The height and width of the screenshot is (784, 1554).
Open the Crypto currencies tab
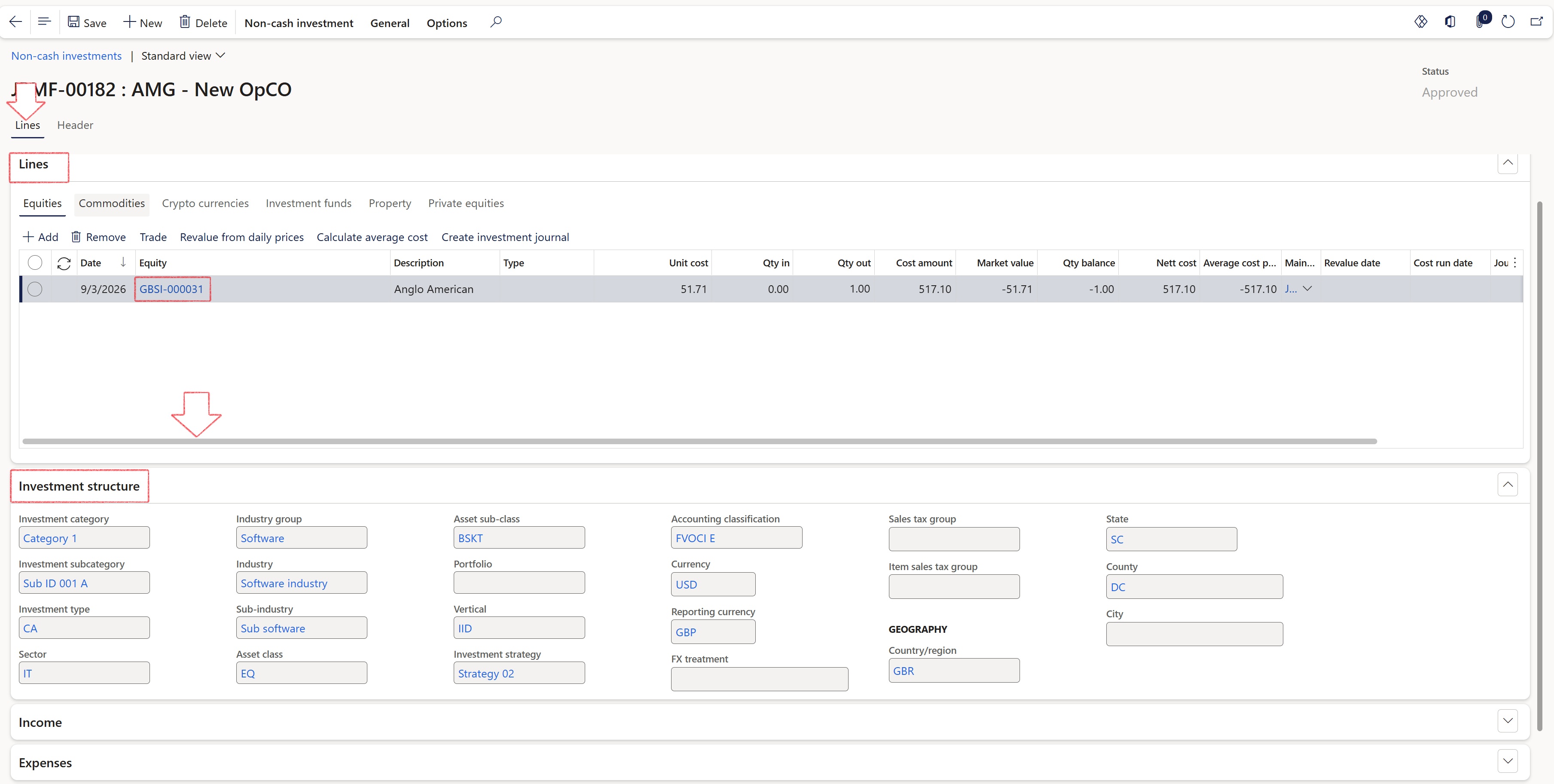205,204
